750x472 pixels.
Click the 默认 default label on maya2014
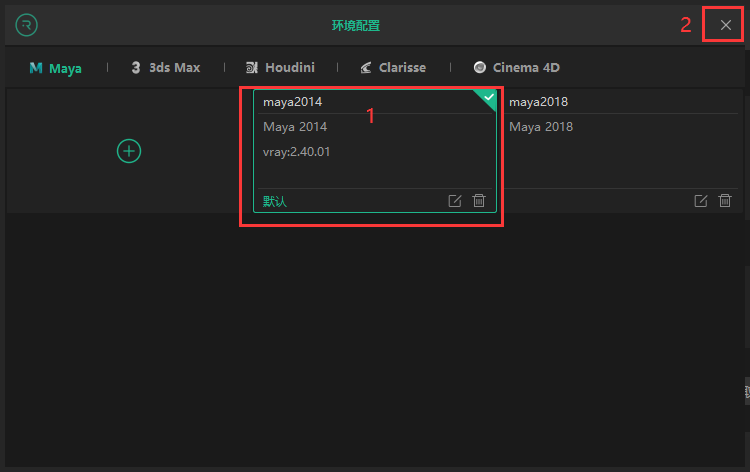[275, 201]
